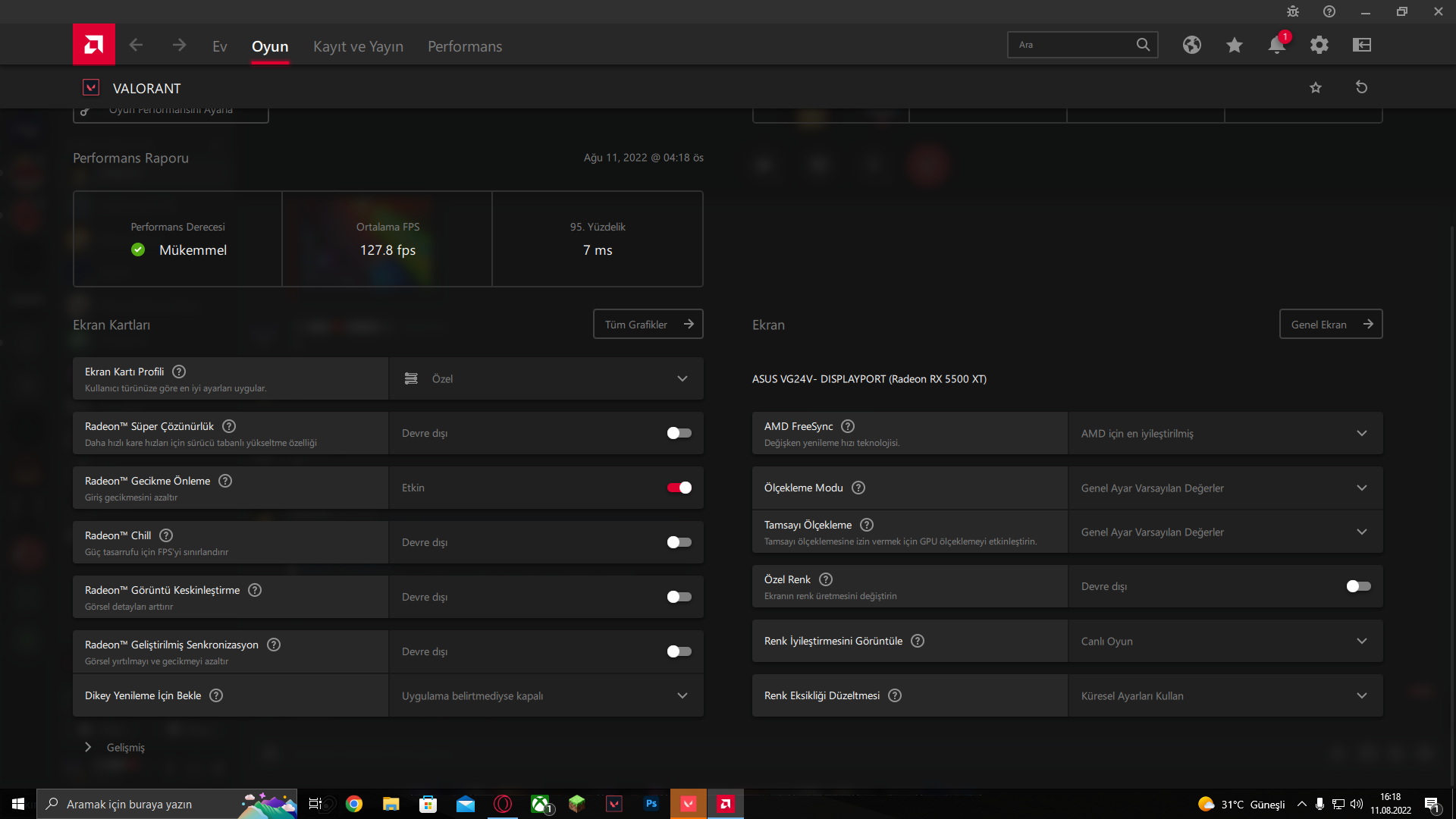
Task: Open Windows Start menu
Action: point(18,804)
